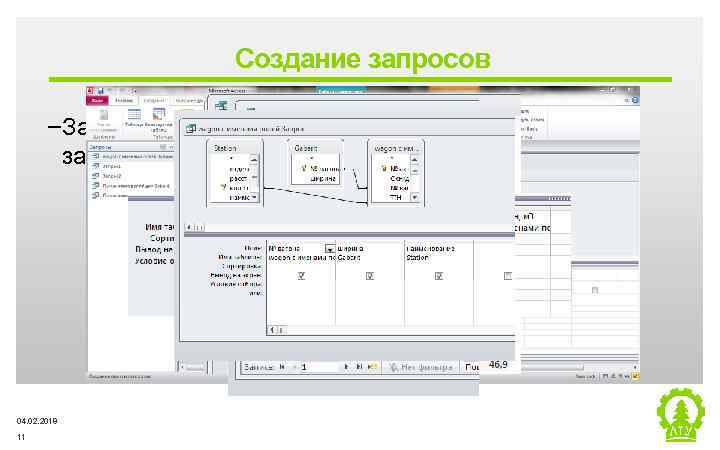This screenshot has height=450, width=720.
Task: Toggle the checkbox in background window grid
Action: 595,290
